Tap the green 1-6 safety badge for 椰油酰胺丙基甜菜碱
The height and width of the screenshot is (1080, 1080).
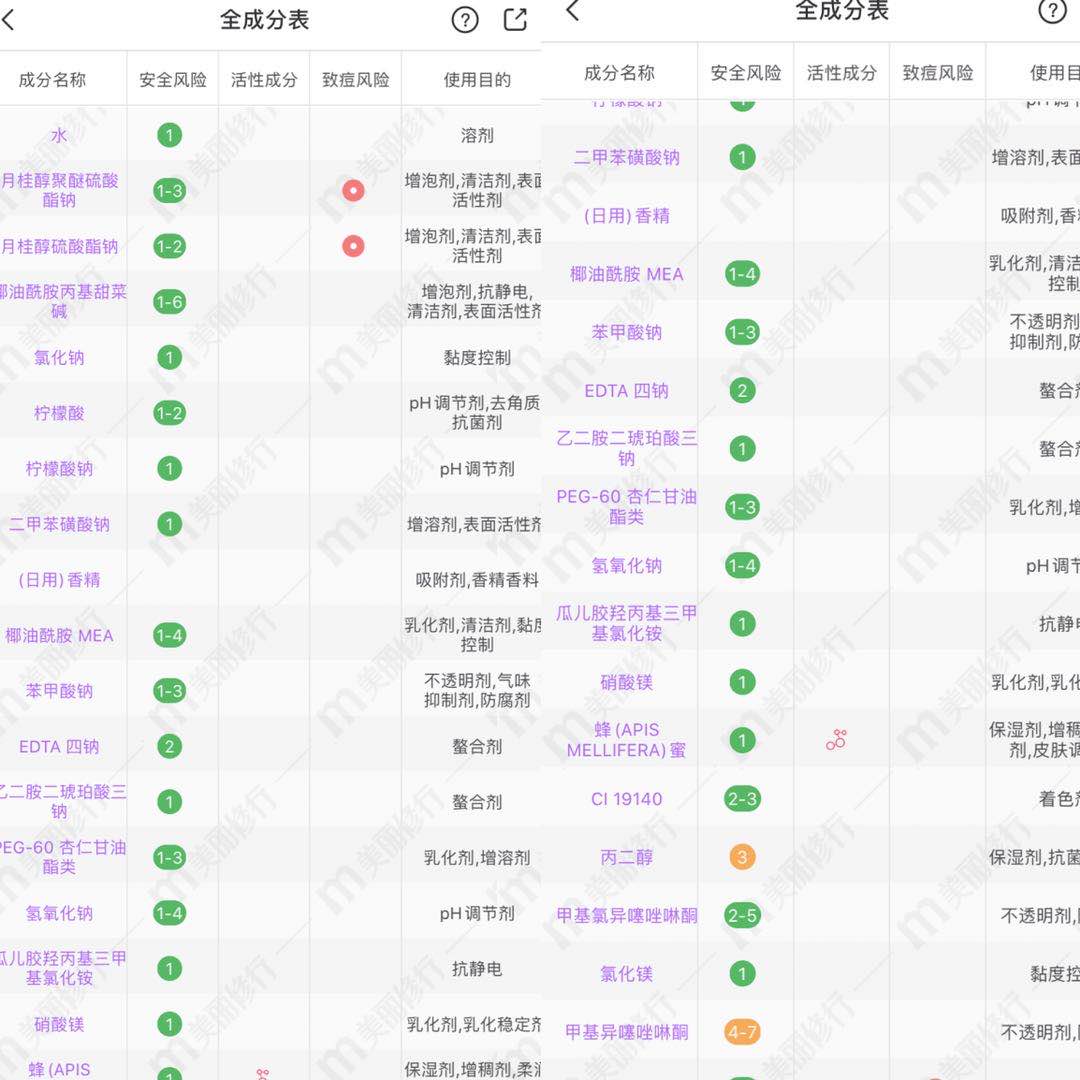pos(170,300)
